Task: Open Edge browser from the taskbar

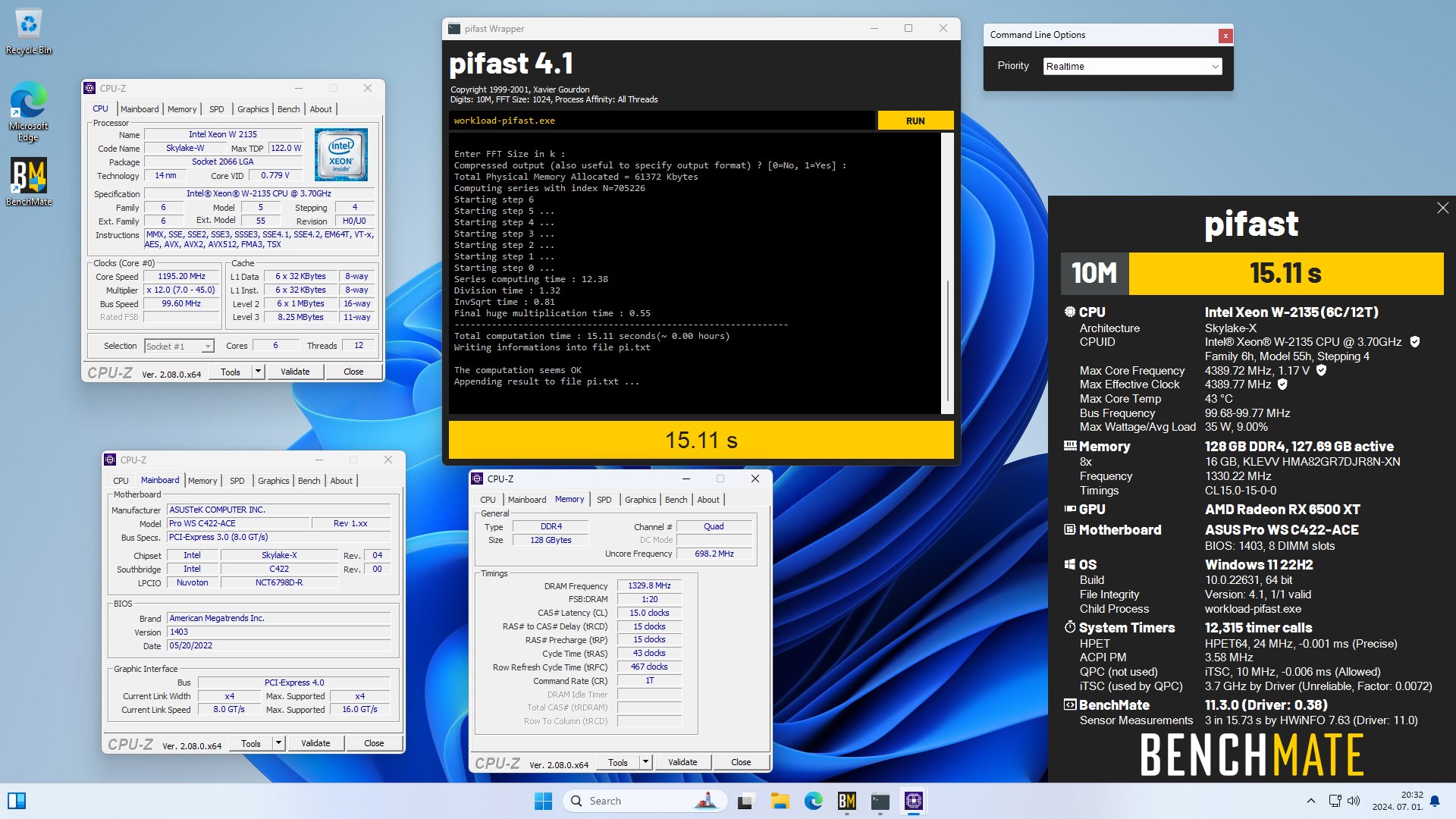Action: (x=814, y=801)
